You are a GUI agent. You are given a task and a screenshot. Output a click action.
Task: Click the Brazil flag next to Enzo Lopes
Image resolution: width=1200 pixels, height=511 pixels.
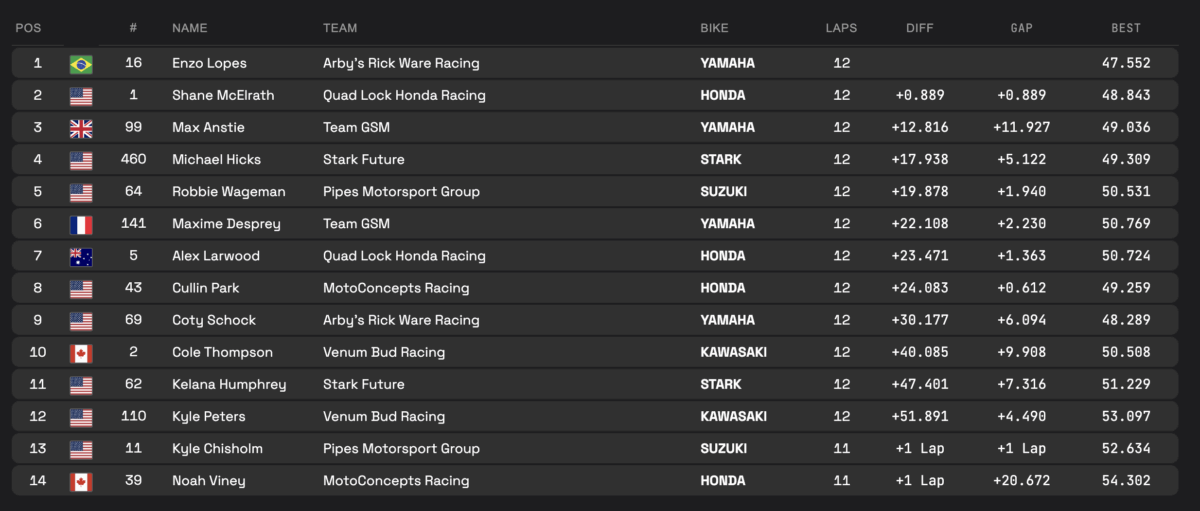pyautogui.click(x=81, y=64)
